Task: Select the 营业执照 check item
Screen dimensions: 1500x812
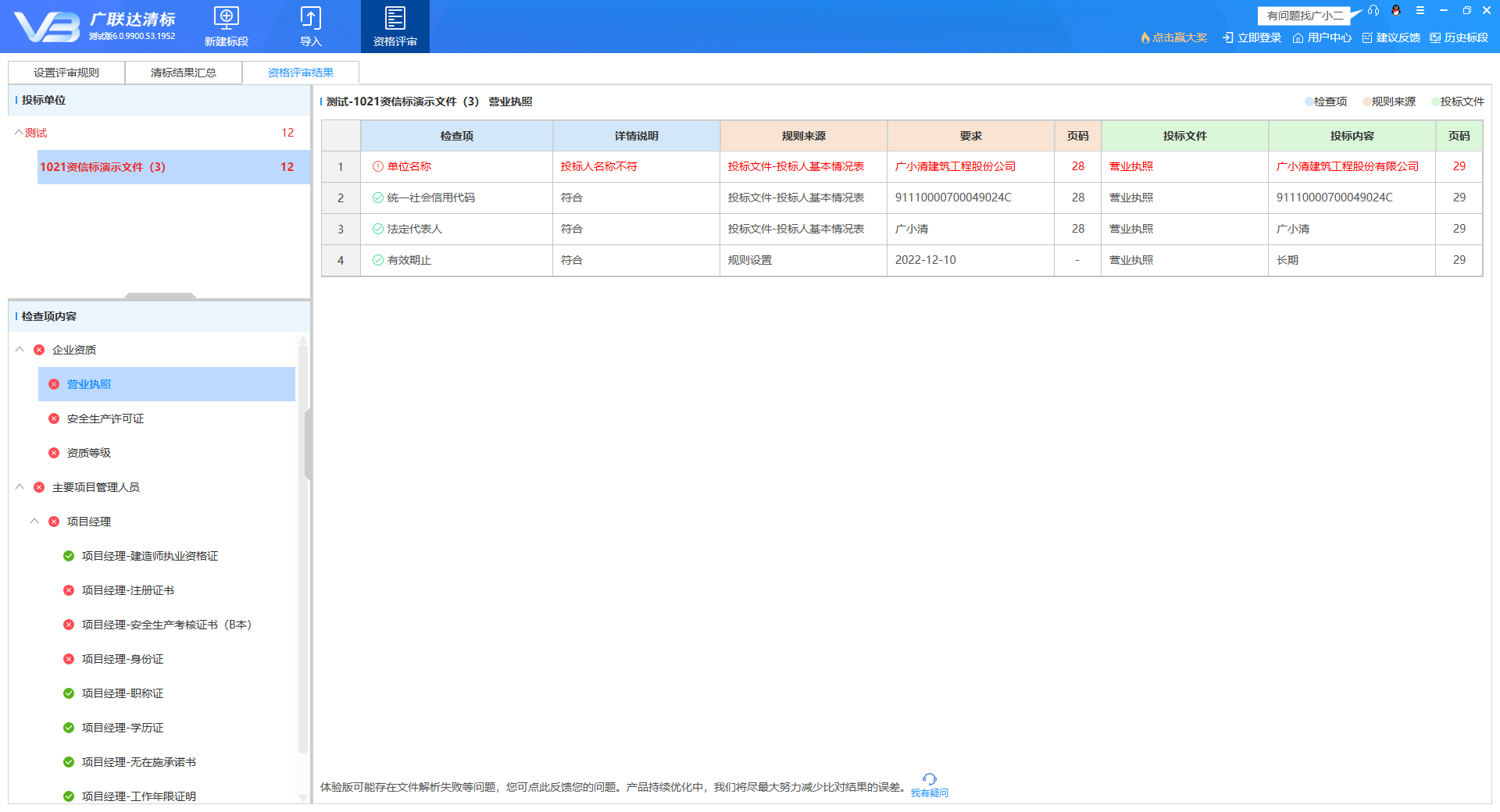Action: (166, 384)
